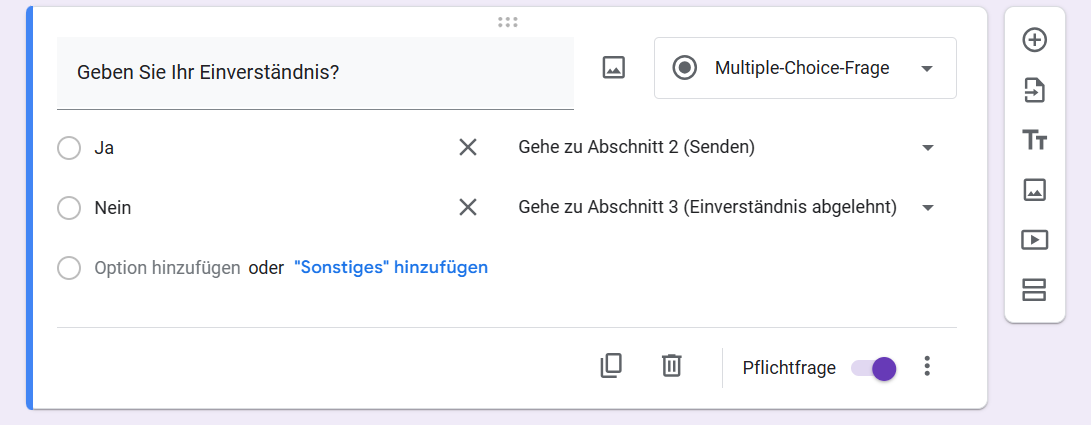Select the "Nein" radio button

point(69,208)
